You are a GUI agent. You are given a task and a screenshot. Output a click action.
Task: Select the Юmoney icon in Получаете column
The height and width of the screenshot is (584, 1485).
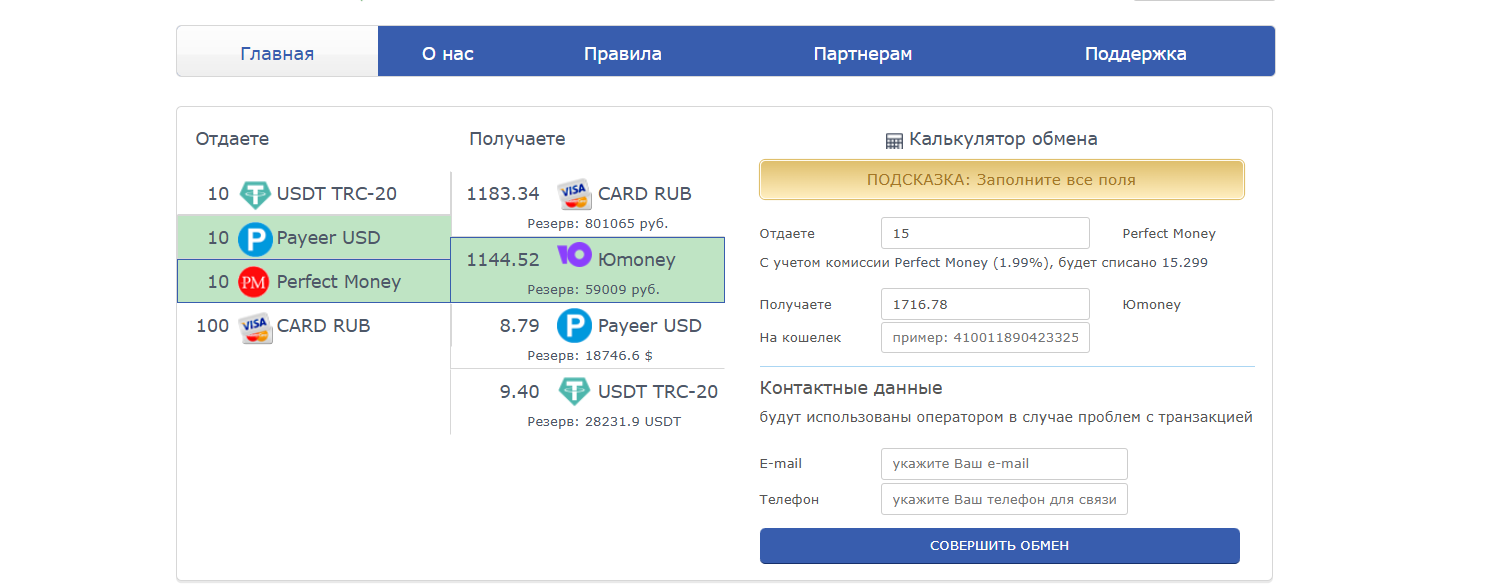[x=572, y=258]
